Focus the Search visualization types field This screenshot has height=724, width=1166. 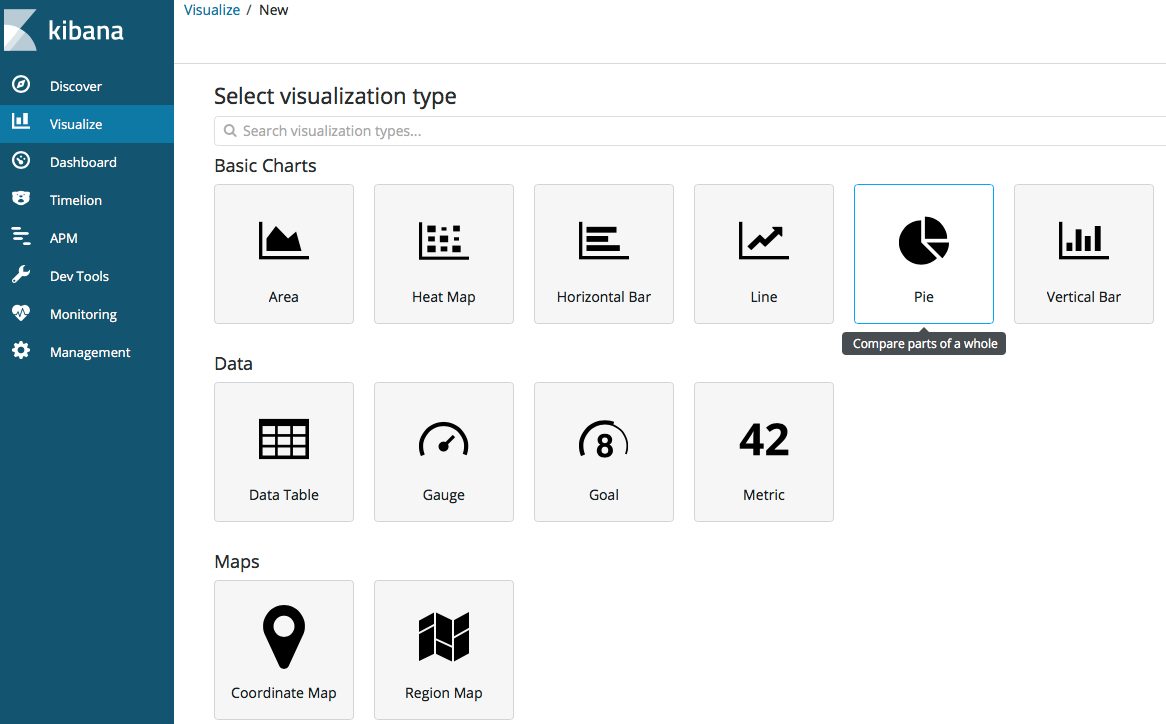[x=690, y=131]
